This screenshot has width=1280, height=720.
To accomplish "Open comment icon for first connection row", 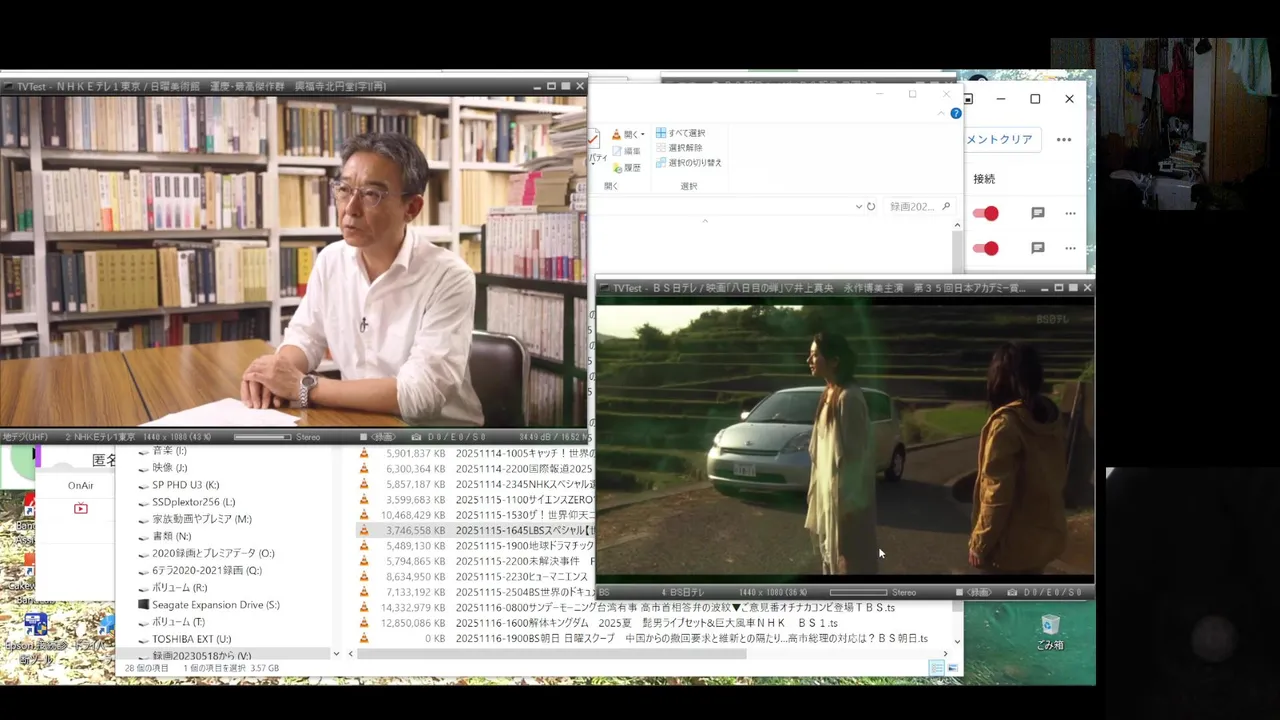I will coord(1038,213).
